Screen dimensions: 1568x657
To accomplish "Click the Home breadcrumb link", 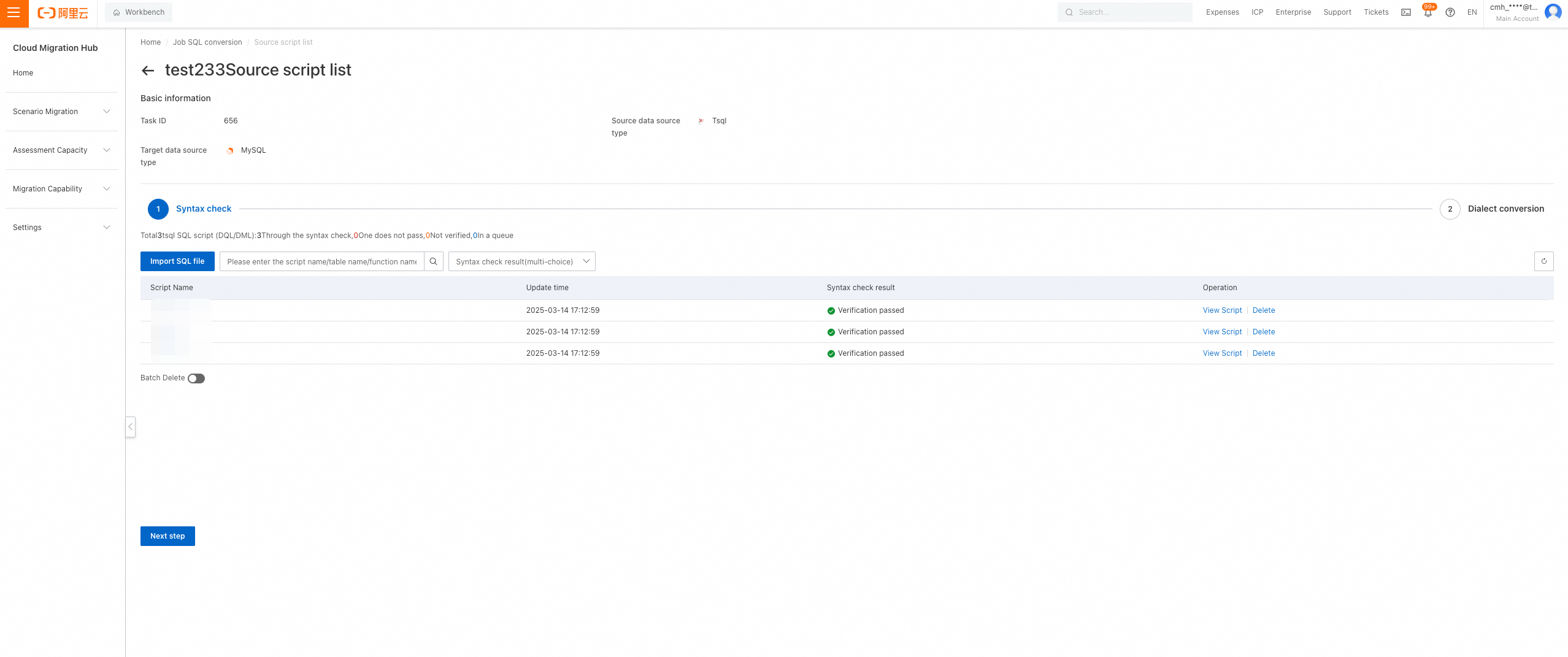I will tap(150, 42).
